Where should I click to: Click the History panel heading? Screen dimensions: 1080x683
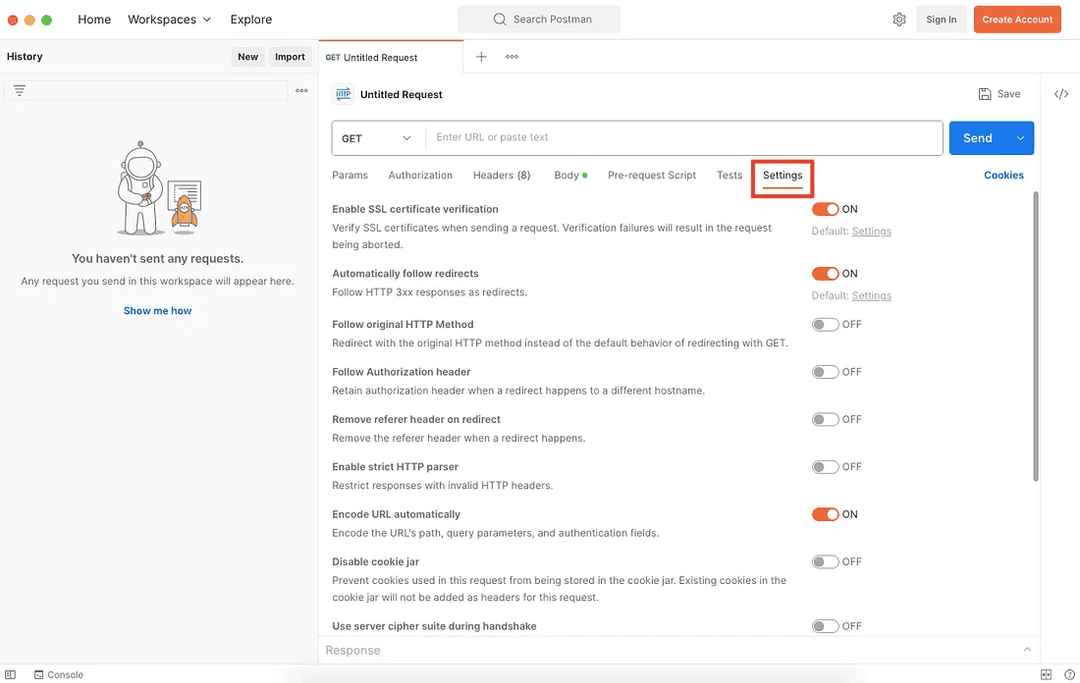(25, 56)
